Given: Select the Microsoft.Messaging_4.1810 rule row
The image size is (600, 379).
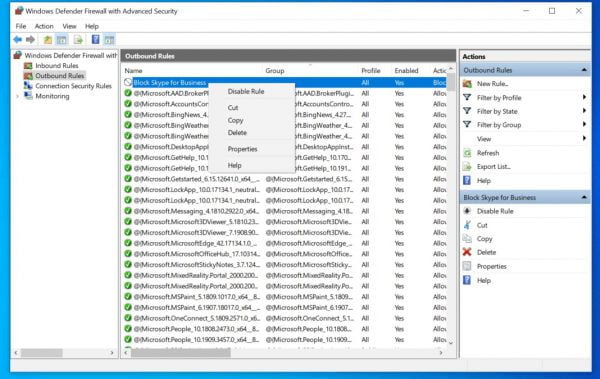Looking at the screenshot, I should pyautogui.click(x=285, y=211).
